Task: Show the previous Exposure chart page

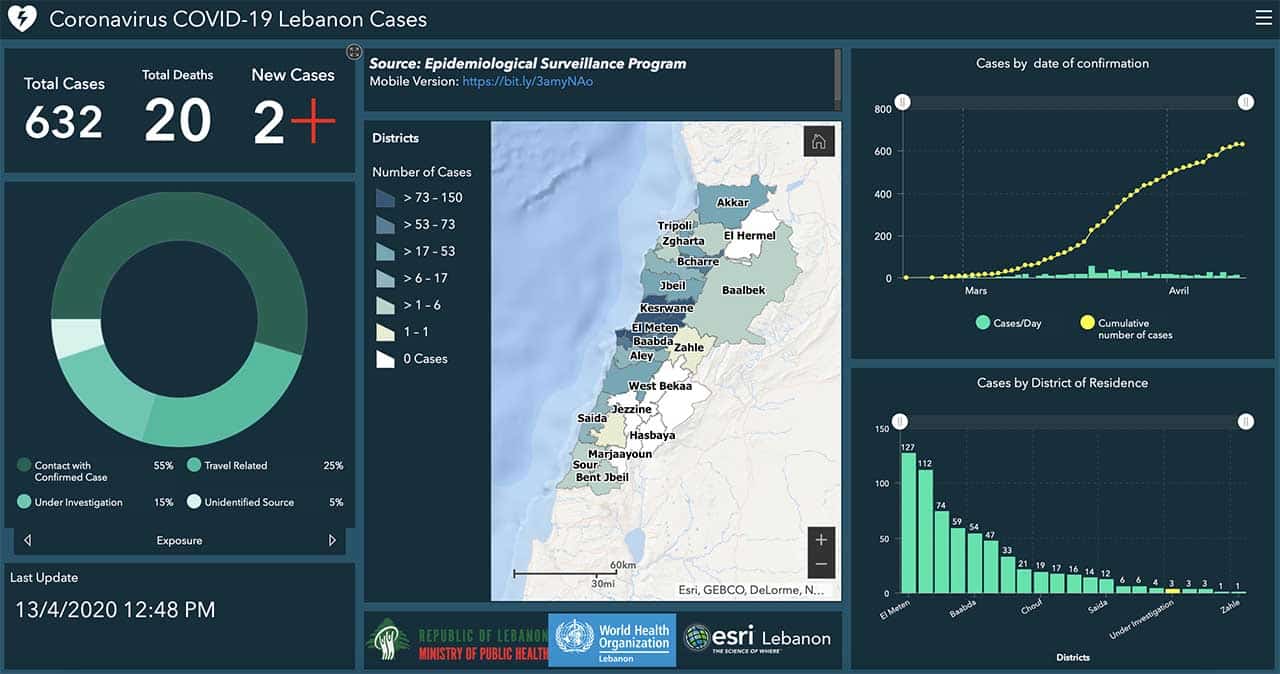Action: pyautogui.click(x=27, y=540)
